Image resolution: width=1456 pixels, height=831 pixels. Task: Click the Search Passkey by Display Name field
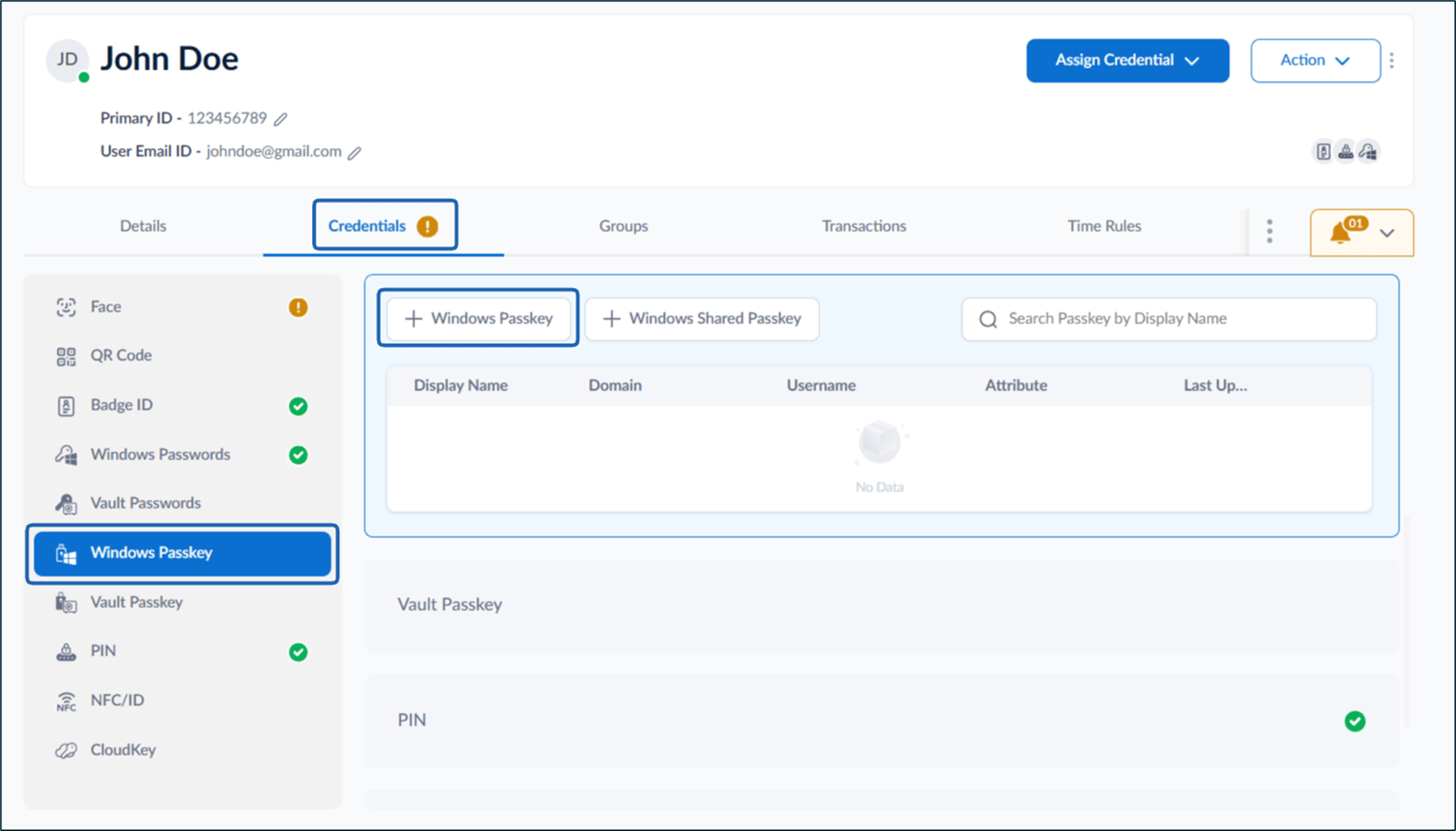point(1169,319)
